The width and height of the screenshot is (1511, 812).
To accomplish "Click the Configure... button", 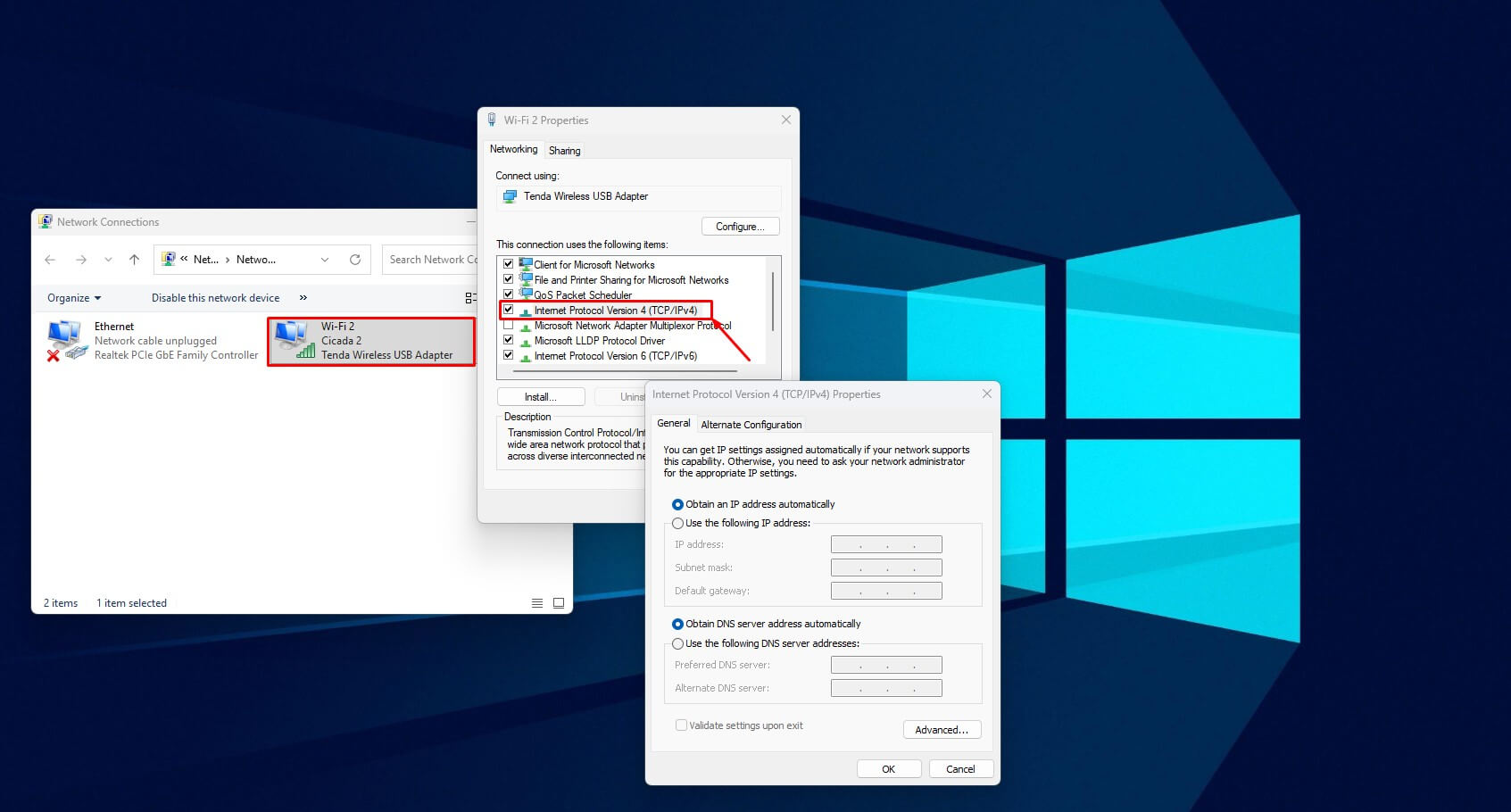I will (x=740, y=227).
